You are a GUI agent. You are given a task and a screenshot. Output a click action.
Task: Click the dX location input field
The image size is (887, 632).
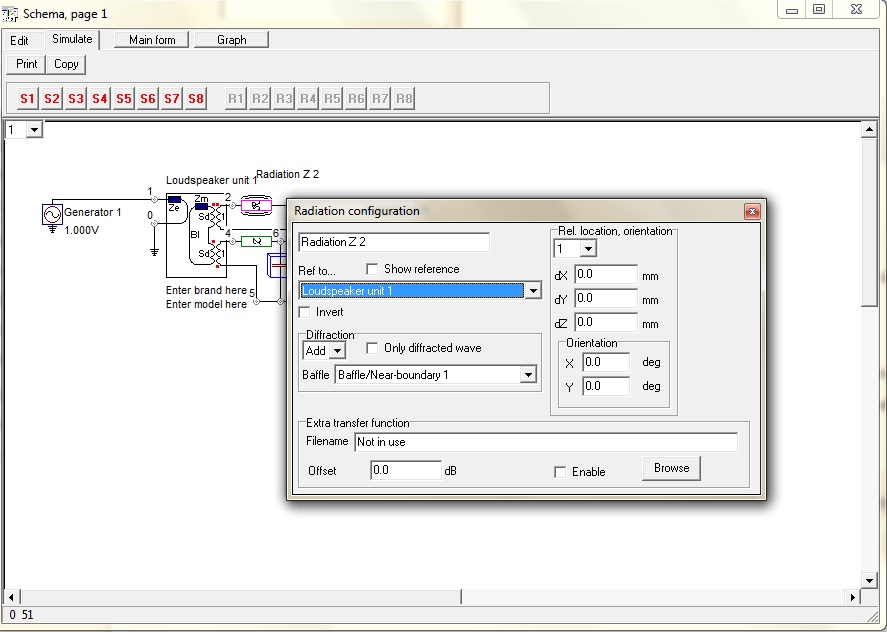[x=606, y=274]
